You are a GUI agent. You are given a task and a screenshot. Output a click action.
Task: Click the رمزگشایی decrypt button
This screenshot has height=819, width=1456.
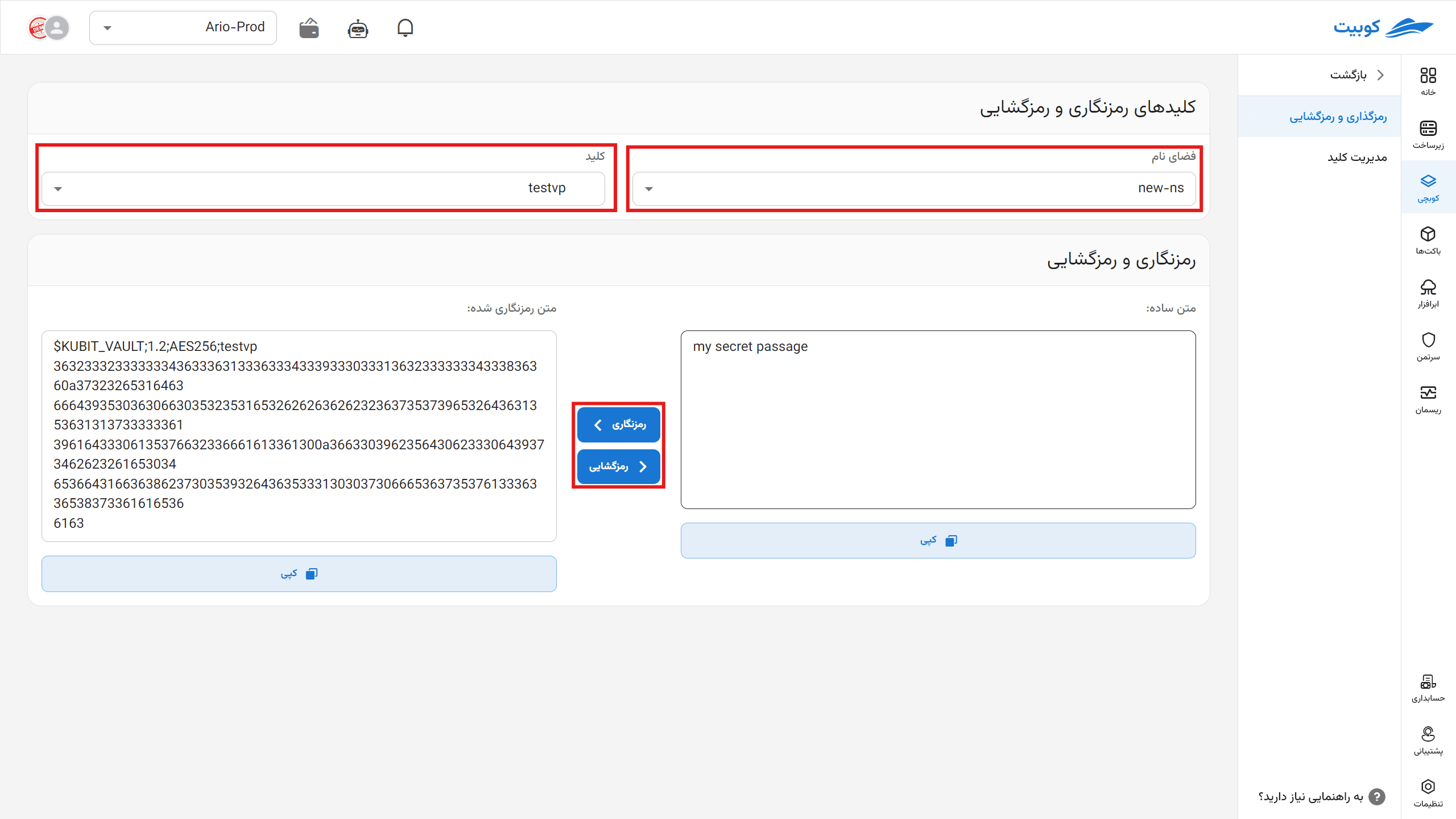618,467
